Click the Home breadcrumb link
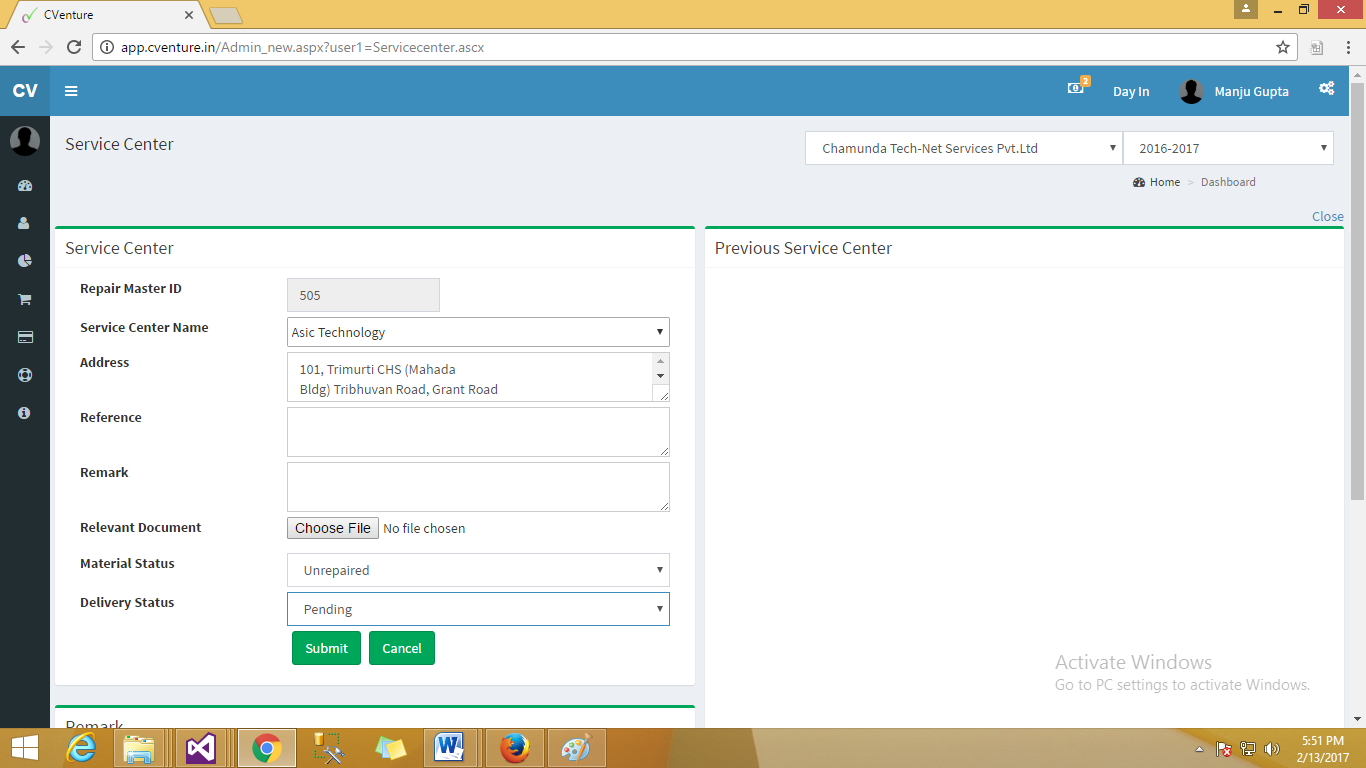This screenshot has height=768, width=1366. click(1157, 182)
